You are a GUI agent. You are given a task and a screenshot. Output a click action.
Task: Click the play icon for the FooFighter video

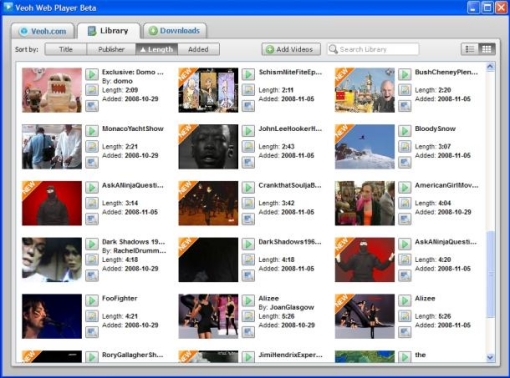pos(92,300)
